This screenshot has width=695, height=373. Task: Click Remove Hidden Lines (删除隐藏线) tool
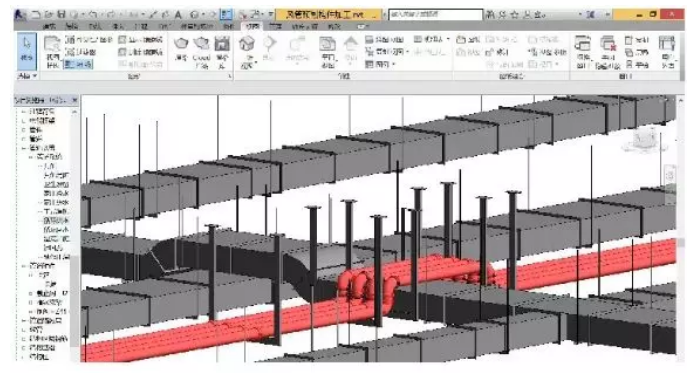[x=141, y=52]
